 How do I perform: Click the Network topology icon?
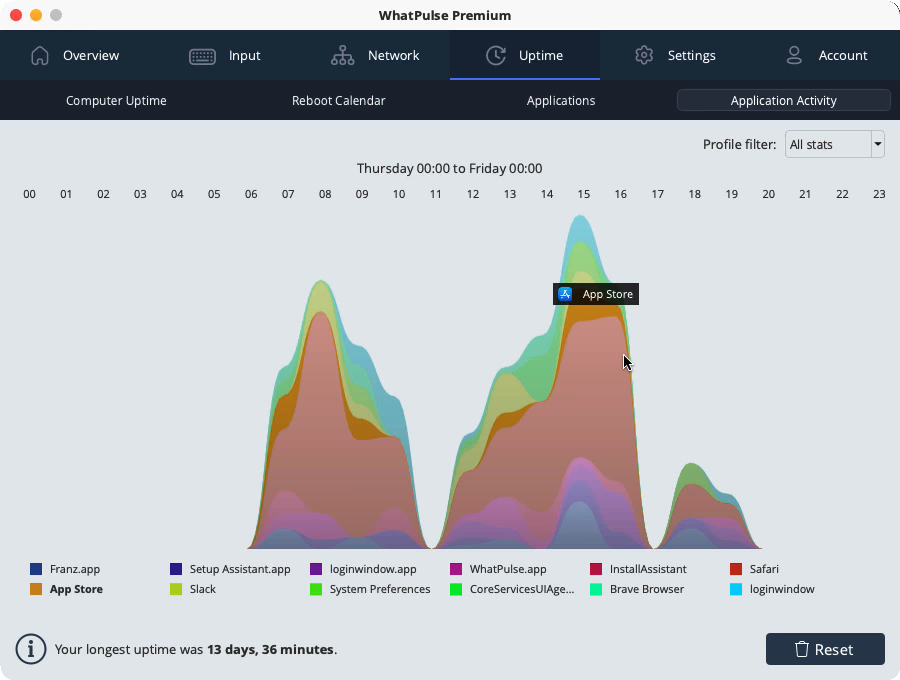(343, 56)
